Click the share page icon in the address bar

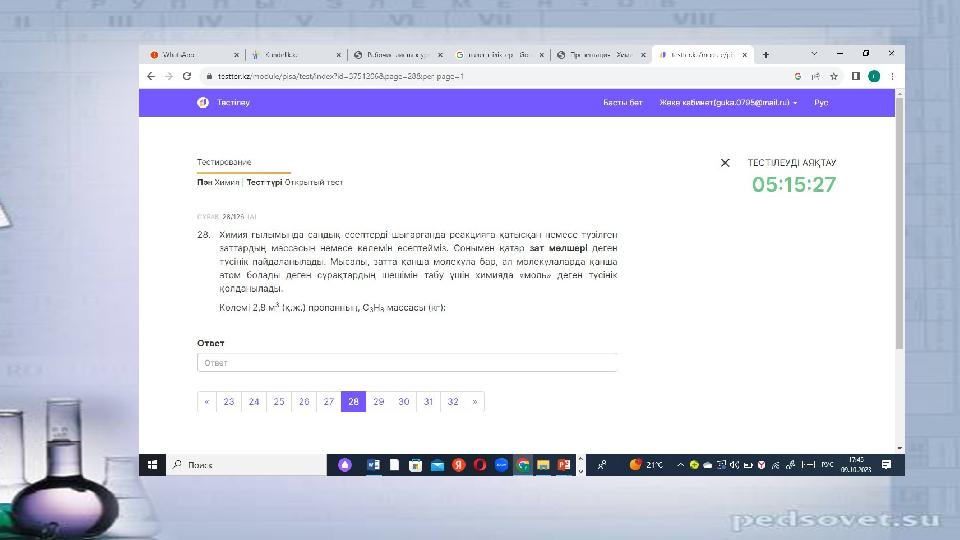coord(816,77)
